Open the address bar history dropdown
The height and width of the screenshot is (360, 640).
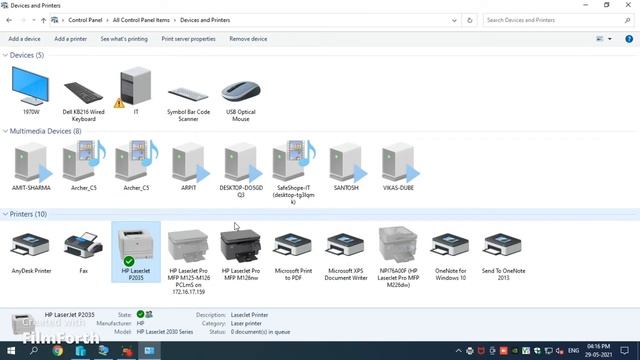click(454, 20)
